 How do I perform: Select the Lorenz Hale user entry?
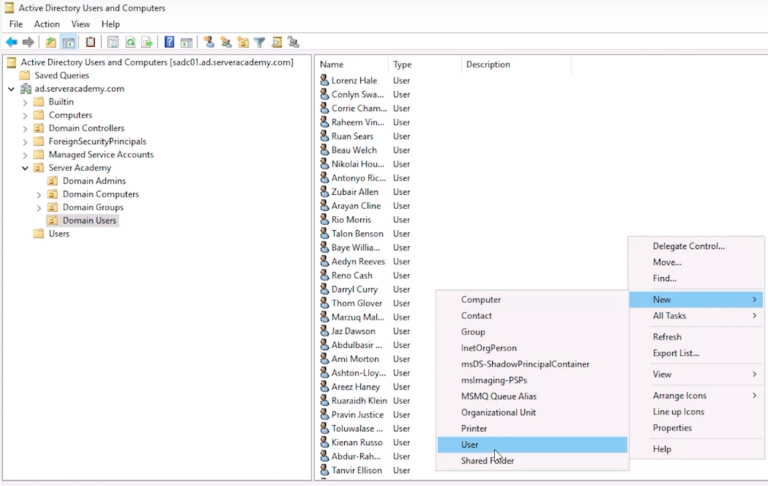[x=354, y=80]
